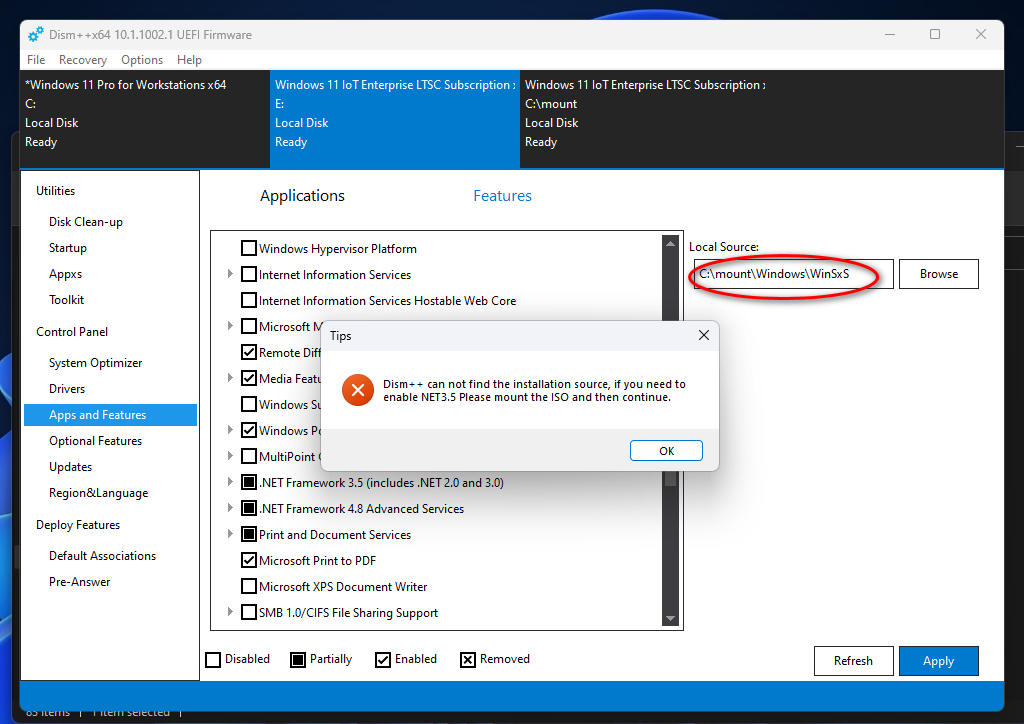The width and height of the screenshot is (1024, 724).
Task: Expand Internet Information Services tree node
Action: pos(230,274)
